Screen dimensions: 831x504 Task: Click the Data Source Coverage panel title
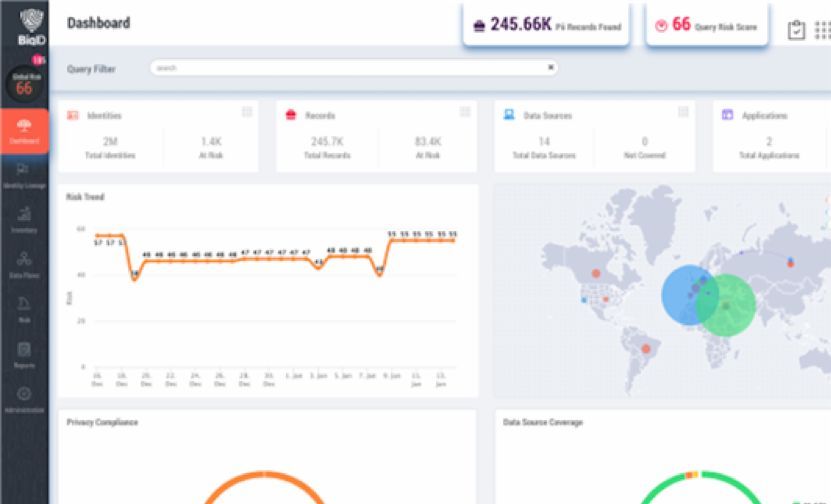[x=543, y=422]
